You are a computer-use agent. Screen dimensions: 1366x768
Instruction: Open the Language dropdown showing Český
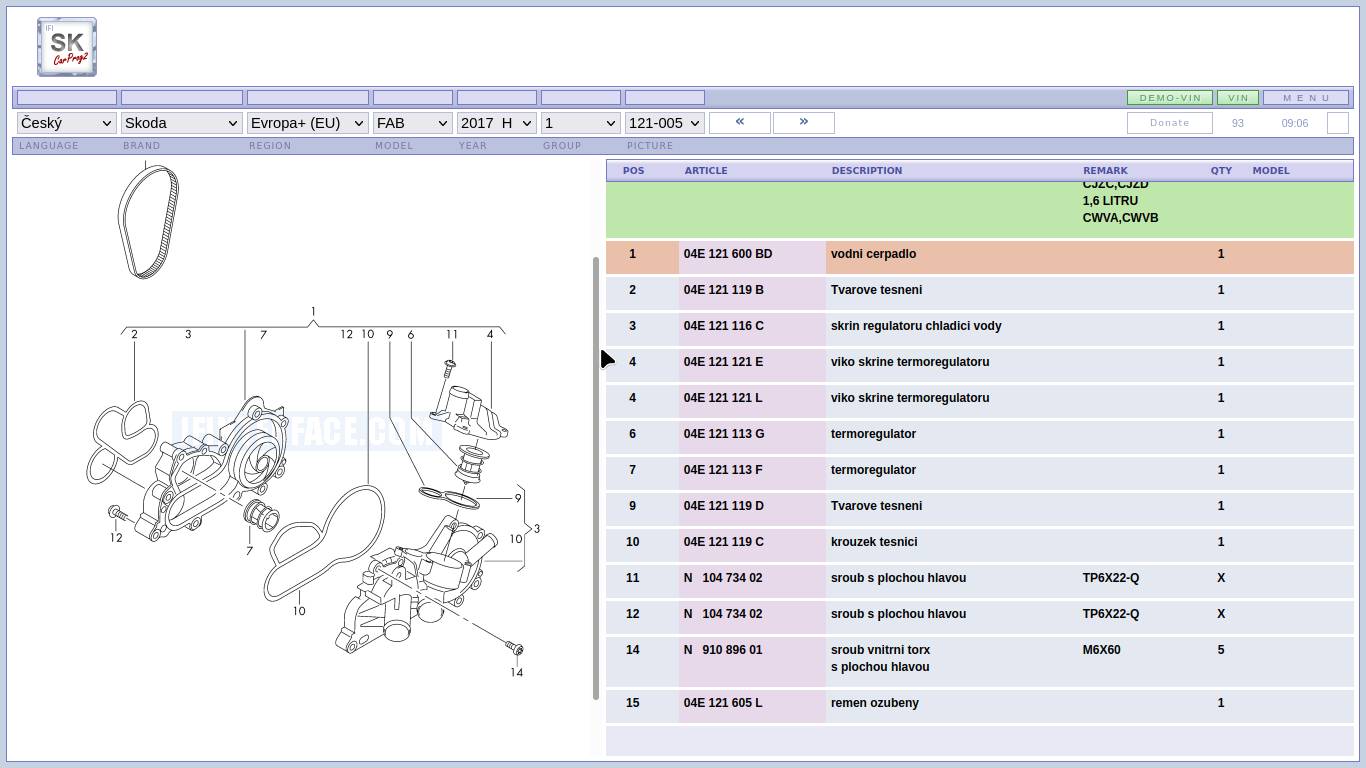coord(66,123)
